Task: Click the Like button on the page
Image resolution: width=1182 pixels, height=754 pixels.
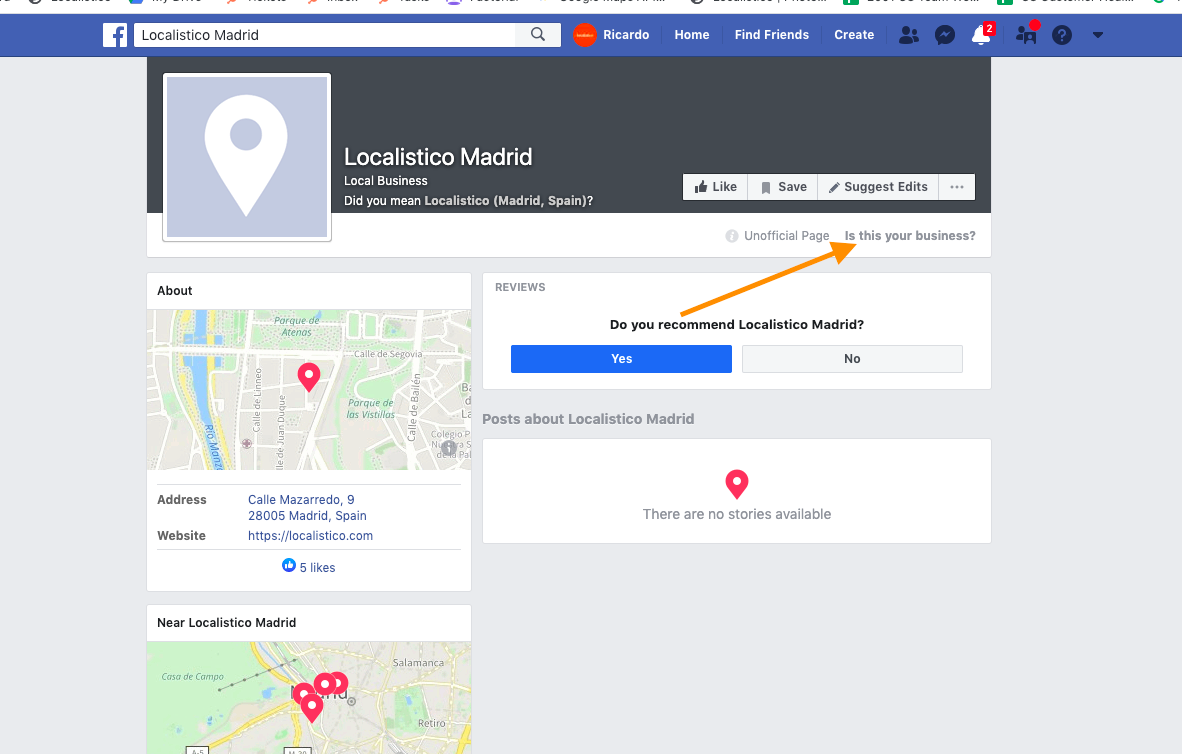Action: click(715, 187)
